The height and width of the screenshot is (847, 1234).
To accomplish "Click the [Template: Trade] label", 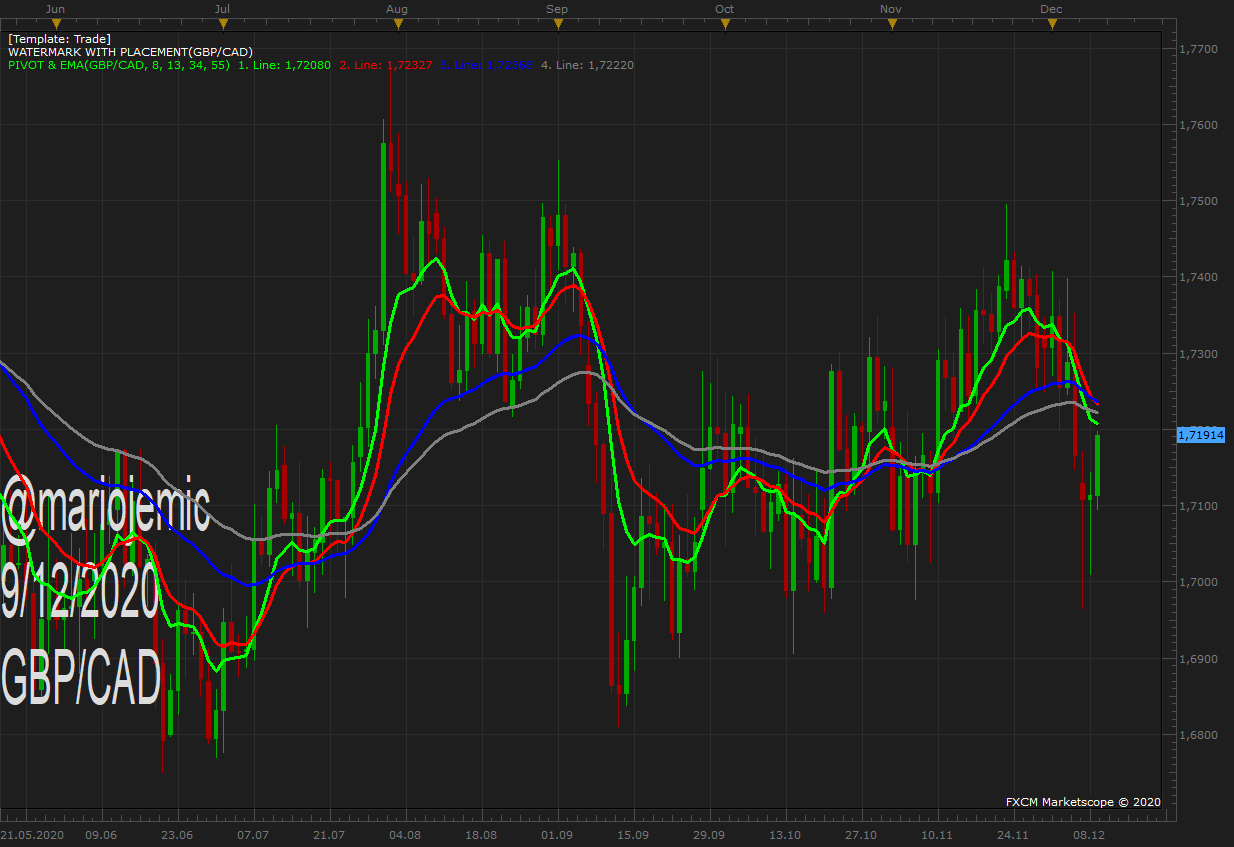I will pyautogui.click(x=59, y=39).
